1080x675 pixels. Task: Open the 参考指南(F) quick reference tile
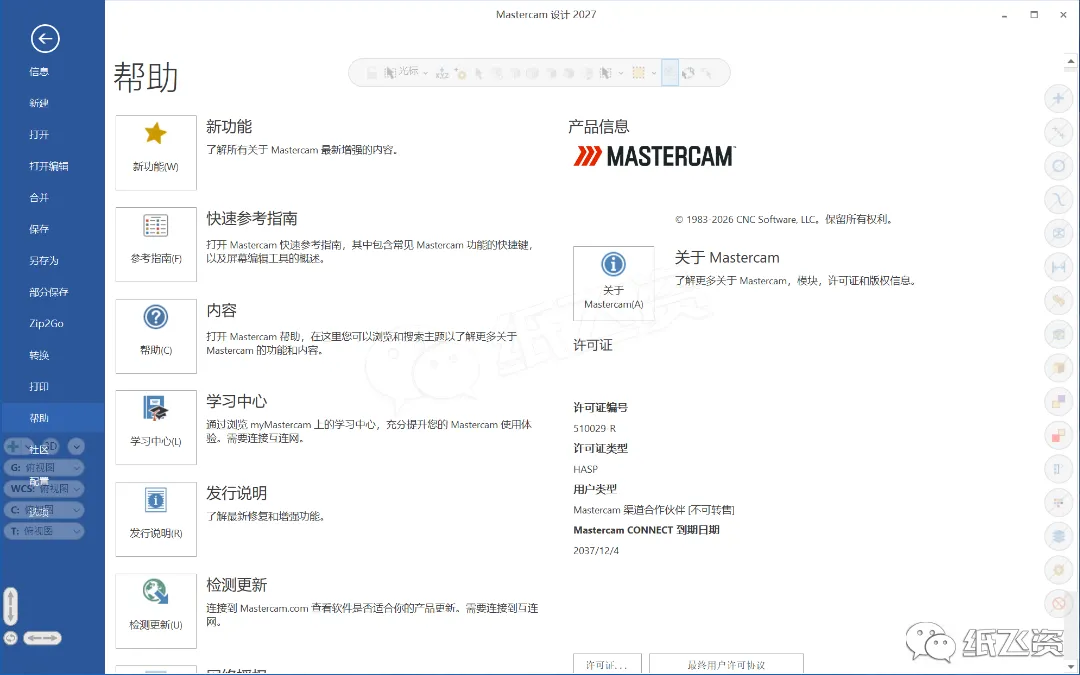pos(156,245)
